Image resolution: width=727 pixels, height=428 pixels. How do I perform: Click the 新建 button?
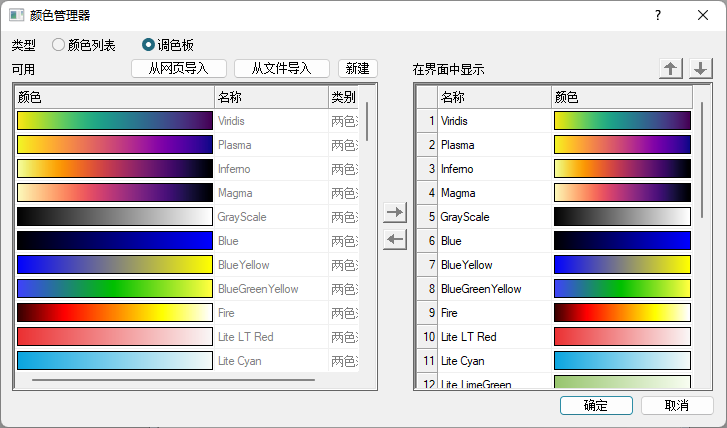tap(357, 68)
